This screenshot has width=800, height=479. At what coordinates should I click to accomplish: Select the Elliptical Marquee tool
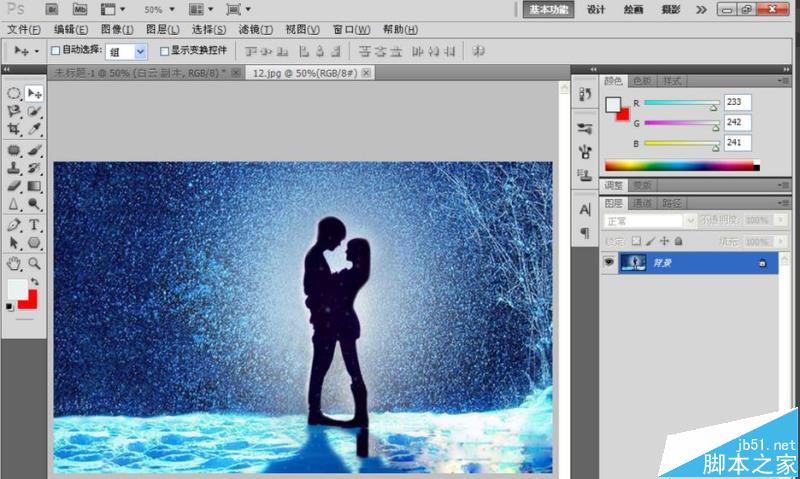point(14,93)
